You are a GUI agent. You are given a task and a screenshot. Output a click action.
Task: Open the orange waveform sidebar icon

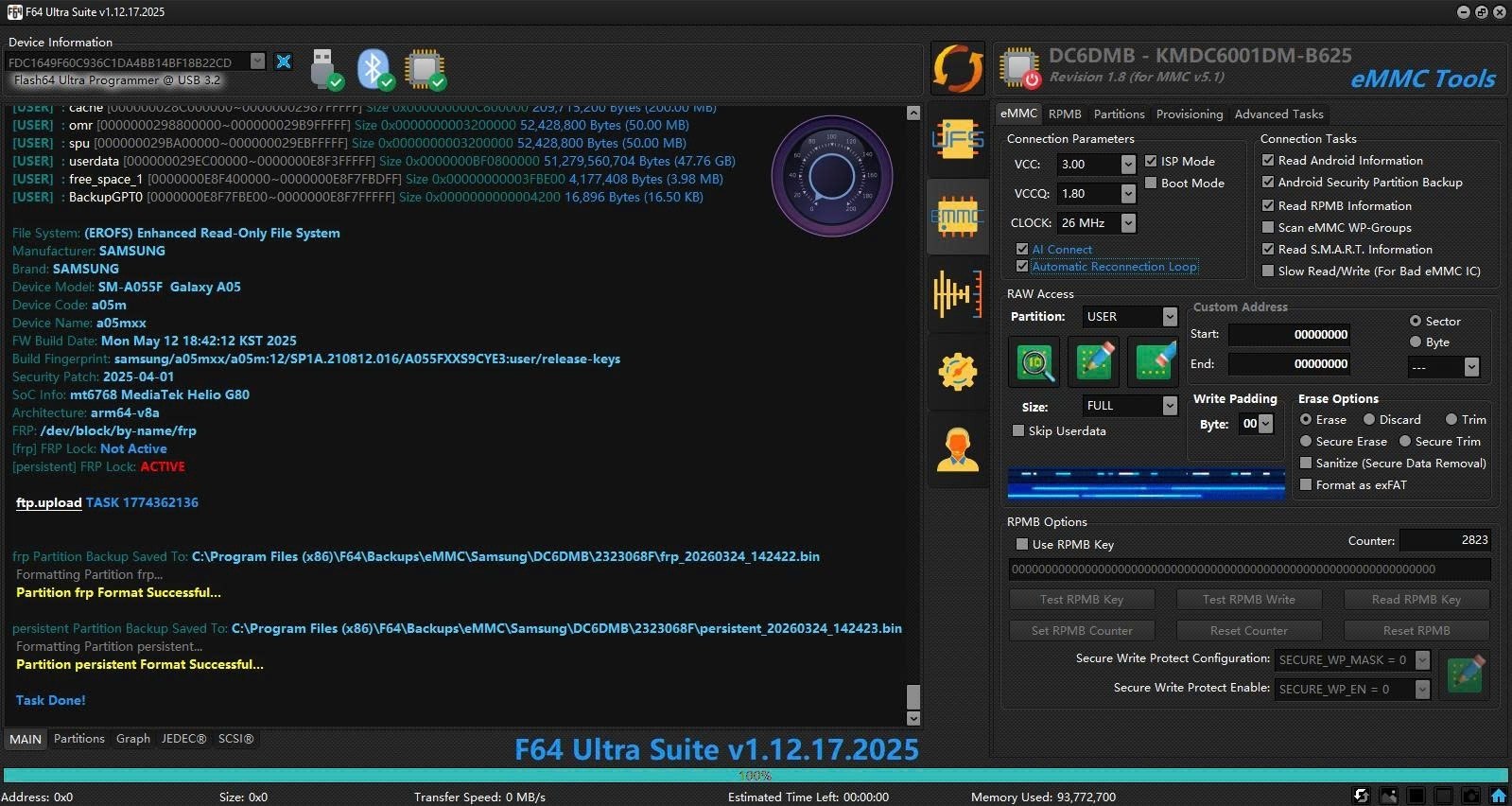coord(958,294)
